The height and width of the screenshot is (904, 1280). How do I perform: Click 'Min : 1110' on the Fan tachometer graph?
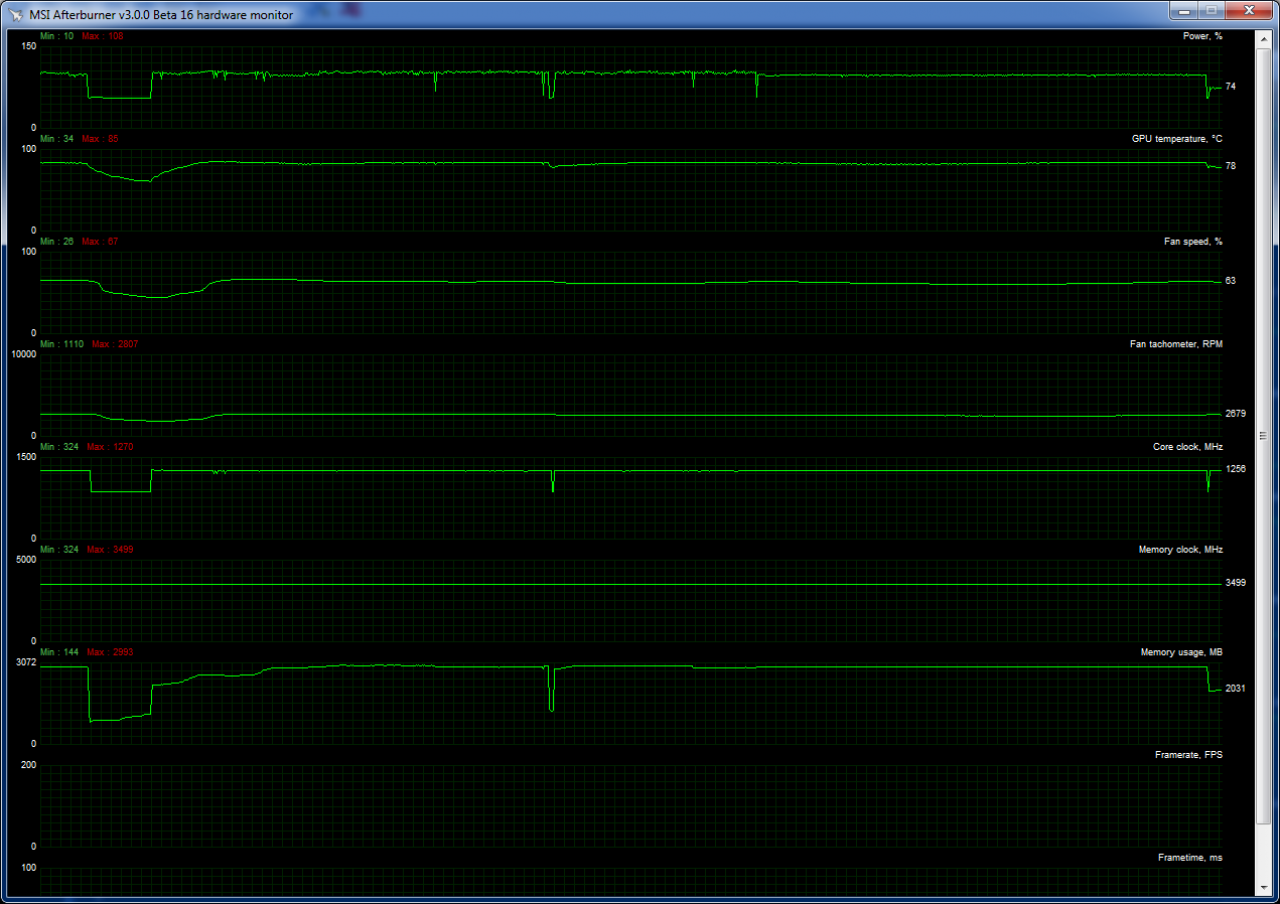coord(62,344)
